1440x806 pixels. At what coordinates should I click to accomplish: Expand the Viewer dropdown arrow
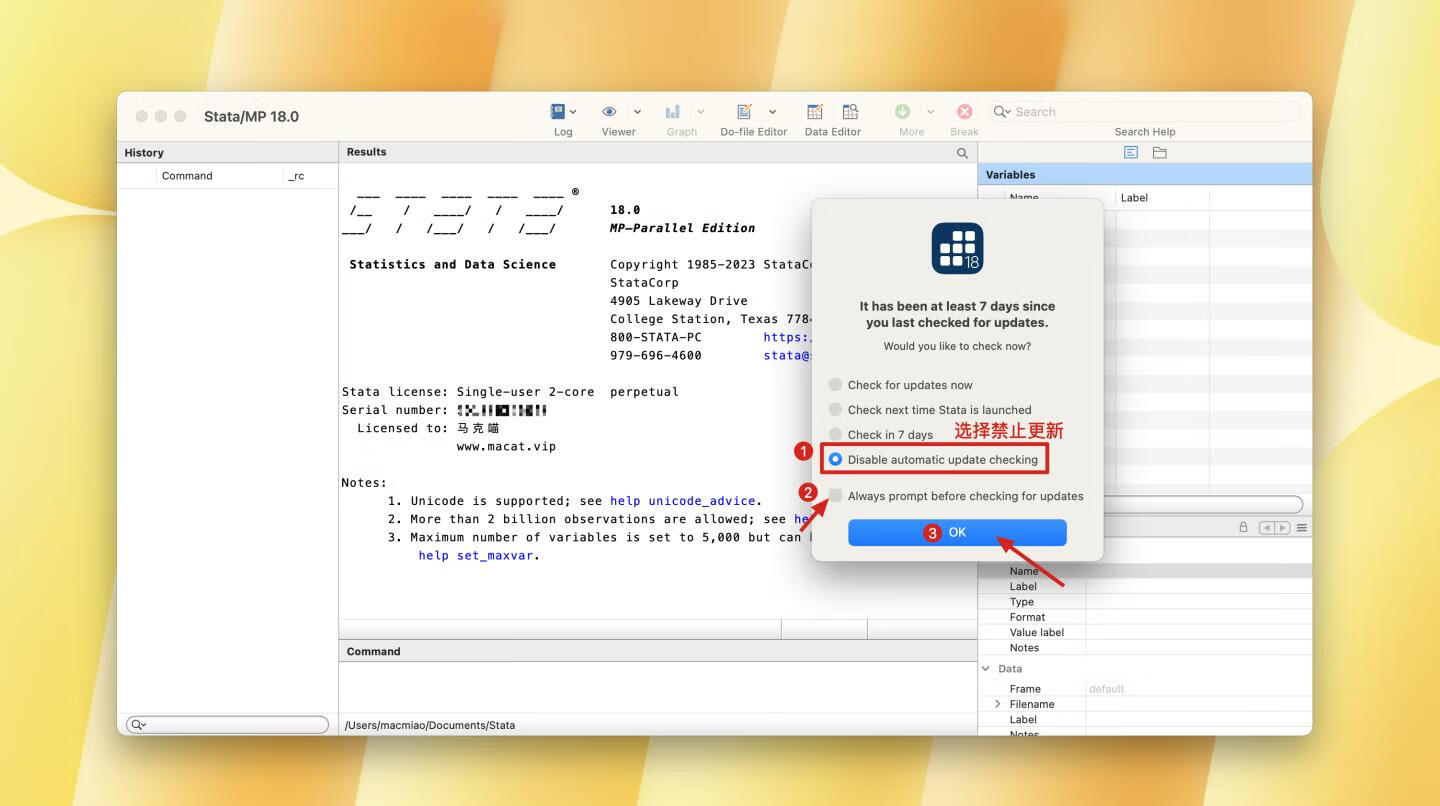click(637, 112)
